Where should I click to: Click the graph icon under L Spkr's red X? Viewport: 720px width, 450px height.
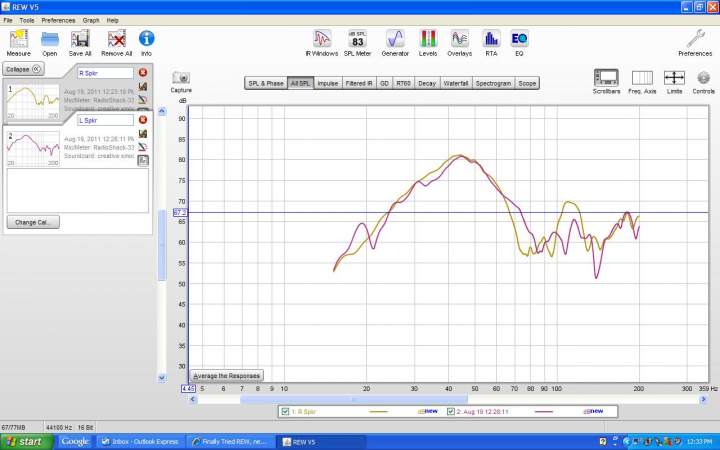pos(143,134)
